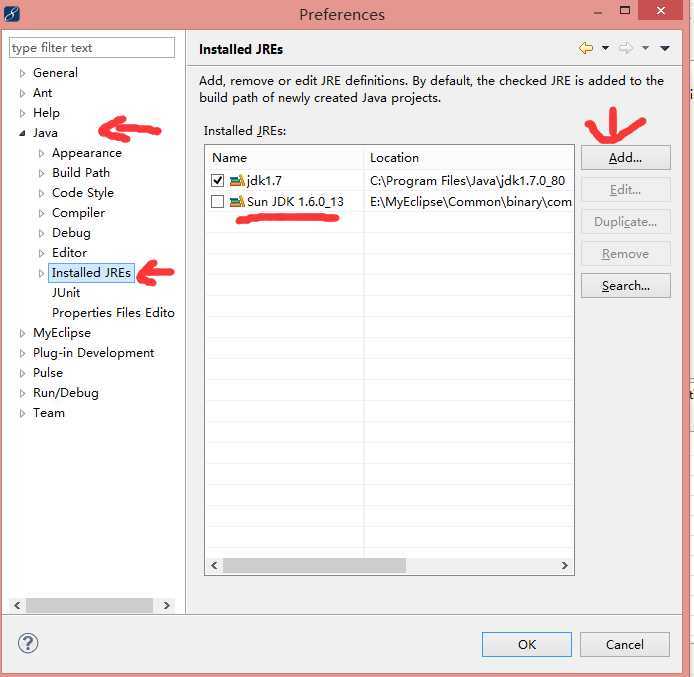Click the greyed forward navigation arrow
Screen dimensions: 694x677
pyautogui.click(x=625, y=48)
